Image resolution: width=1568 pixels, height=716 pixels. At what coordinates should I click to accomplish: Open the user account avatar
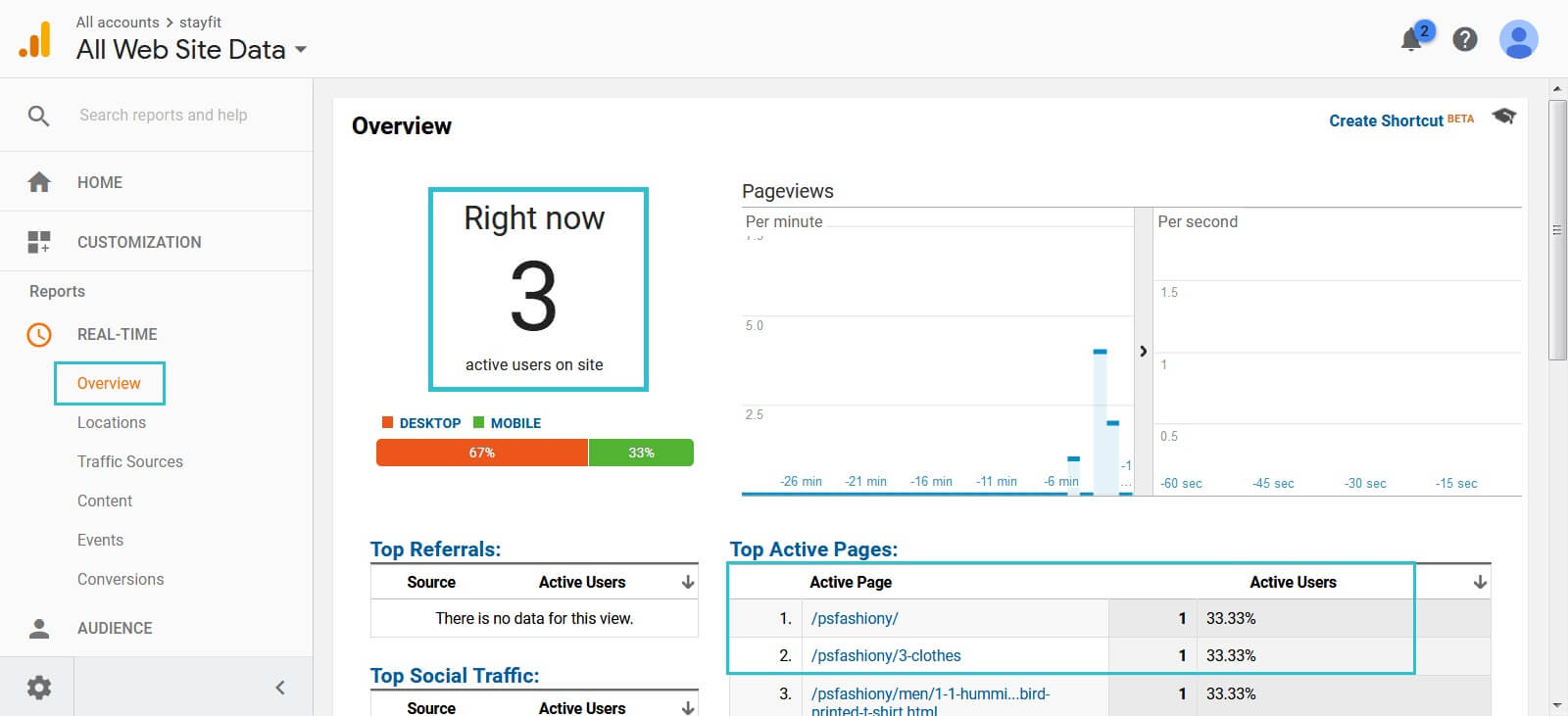click(1518, 39)
